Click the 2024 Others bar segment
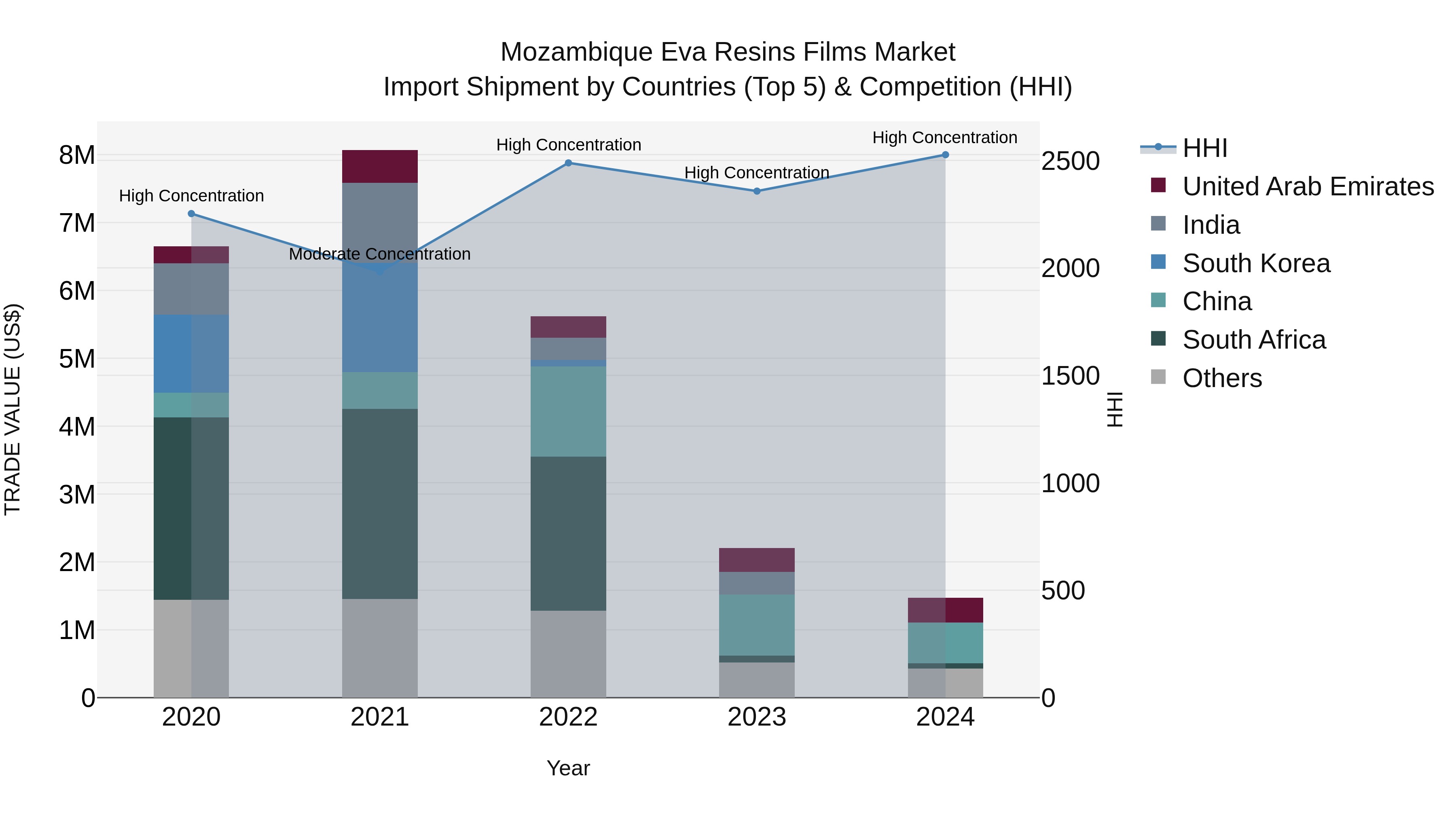Viewport: 1456px width, 819px height. click(x=946, y=683)
